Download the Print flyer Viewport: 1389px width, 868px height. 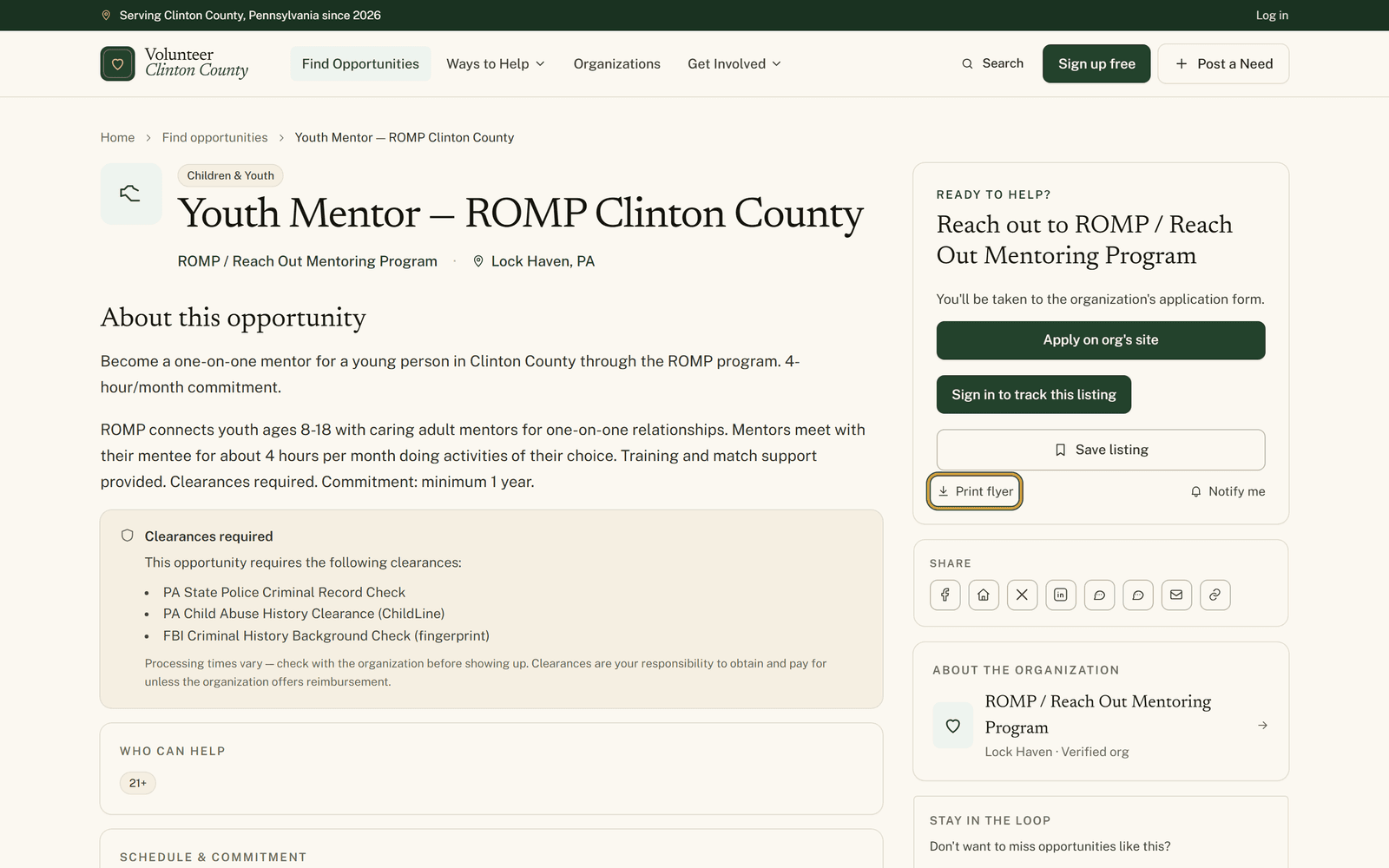[974, 491]
